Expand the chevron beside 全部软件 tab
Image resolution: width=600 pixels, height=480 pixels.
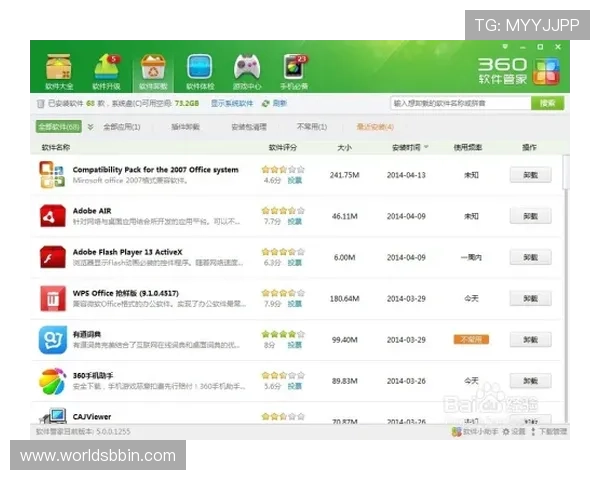click(90, 127)
